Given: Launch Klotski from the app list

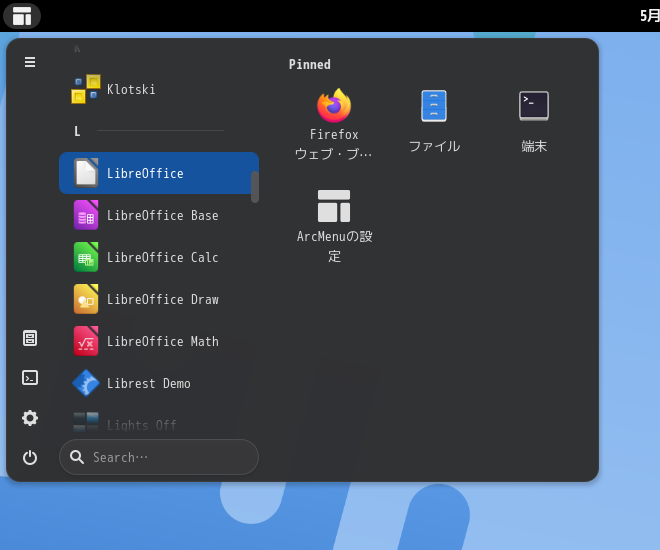Looking at the screenshot, I should pyautogui.click(x=159, y=89).
